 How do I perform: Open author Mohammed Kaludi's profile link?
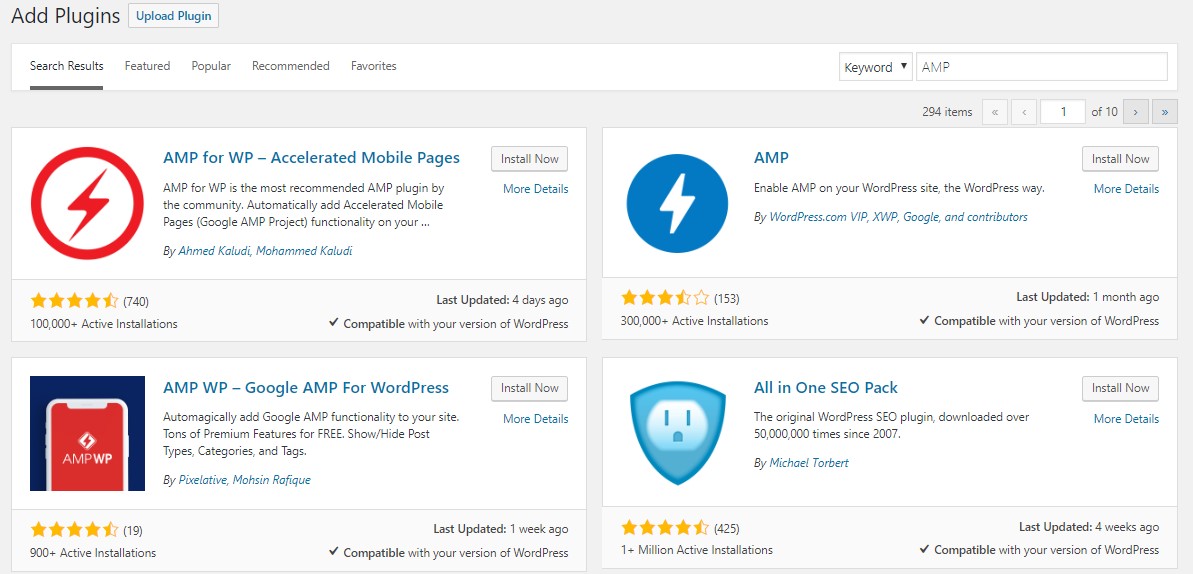304,250
